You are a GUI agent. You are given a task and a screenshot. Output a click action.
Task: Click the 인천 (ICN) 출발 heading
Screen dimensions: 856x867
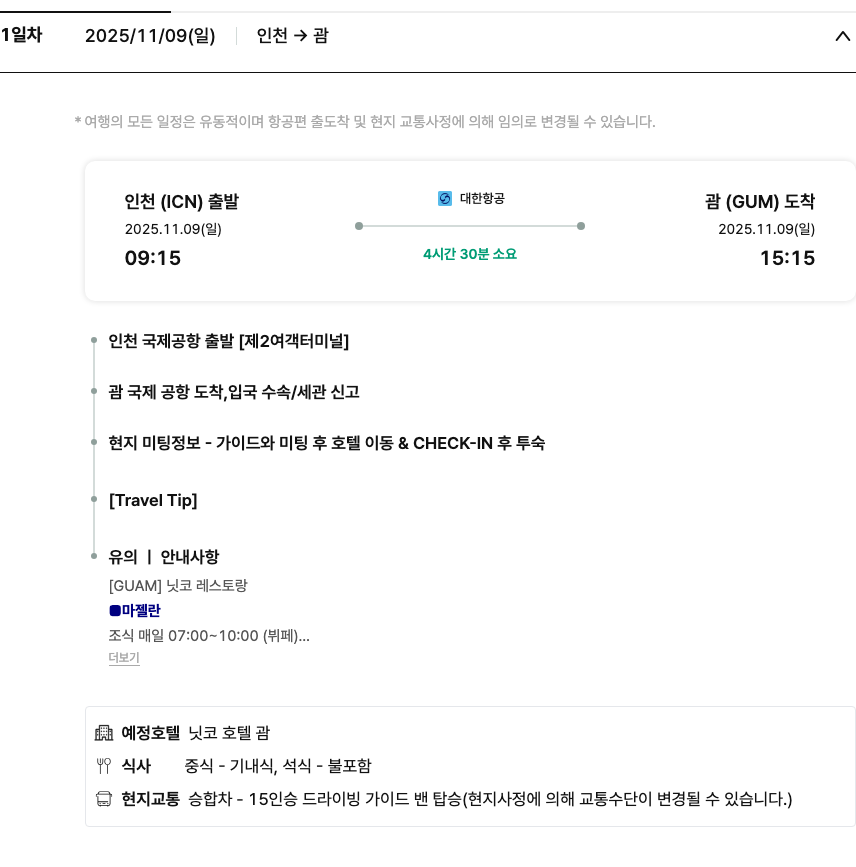coord(182,202)
